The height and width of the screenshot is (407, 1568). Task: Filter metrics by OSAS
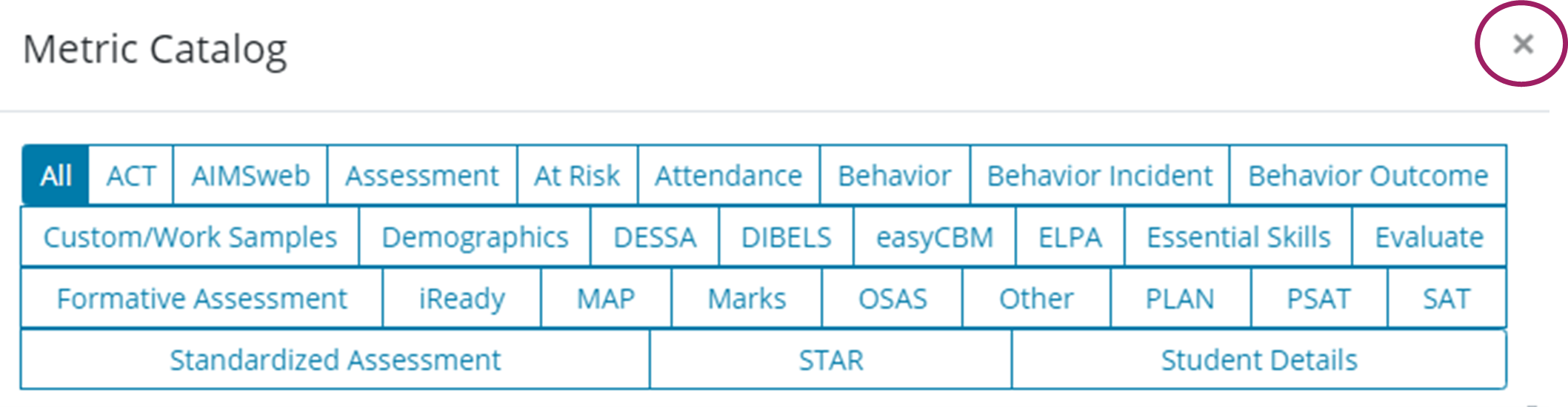(x=893, y=299)
